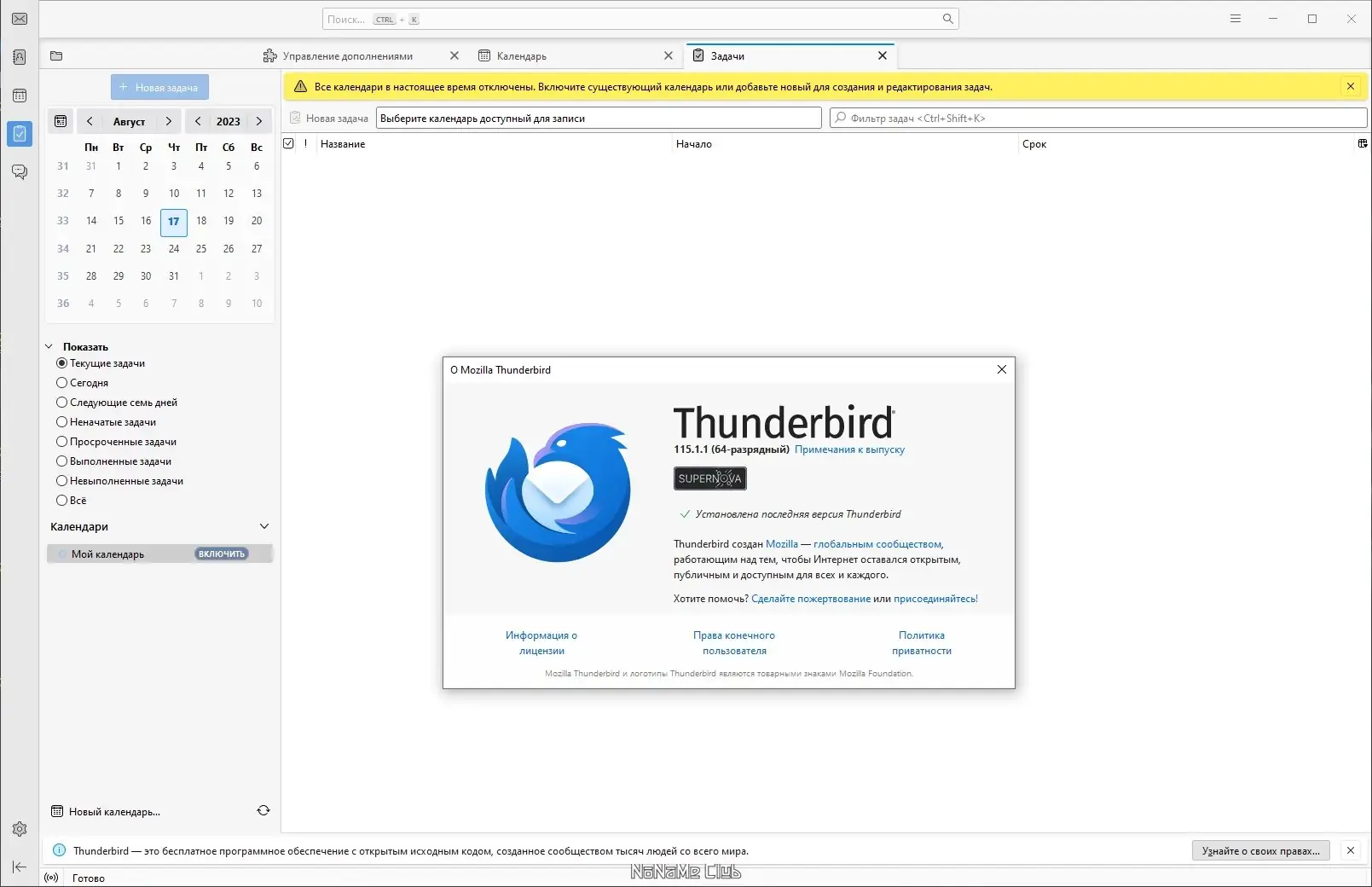Viewport: 1372px width, 887px height.
Task: Select the Всё radio option
Action: tap(72, 501)
